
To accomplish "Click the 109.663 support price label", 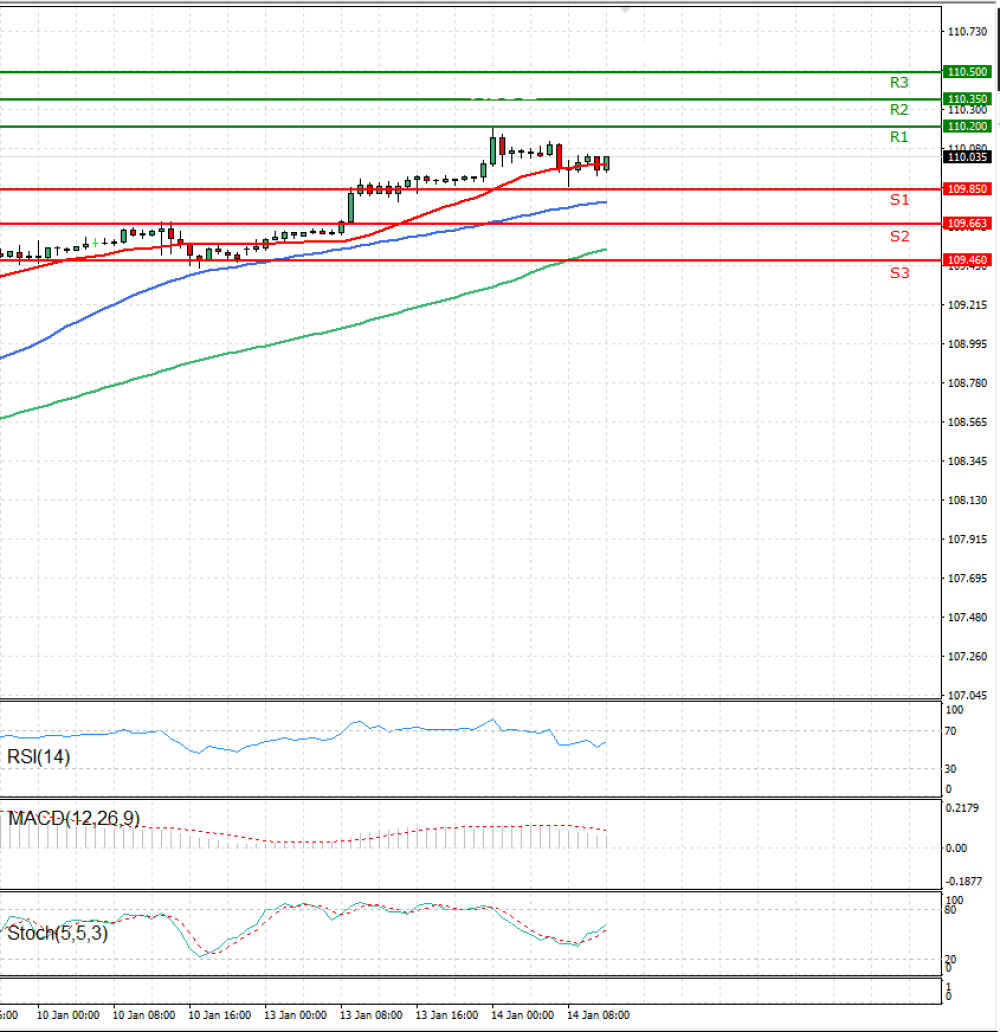I will tap(966, 224).
